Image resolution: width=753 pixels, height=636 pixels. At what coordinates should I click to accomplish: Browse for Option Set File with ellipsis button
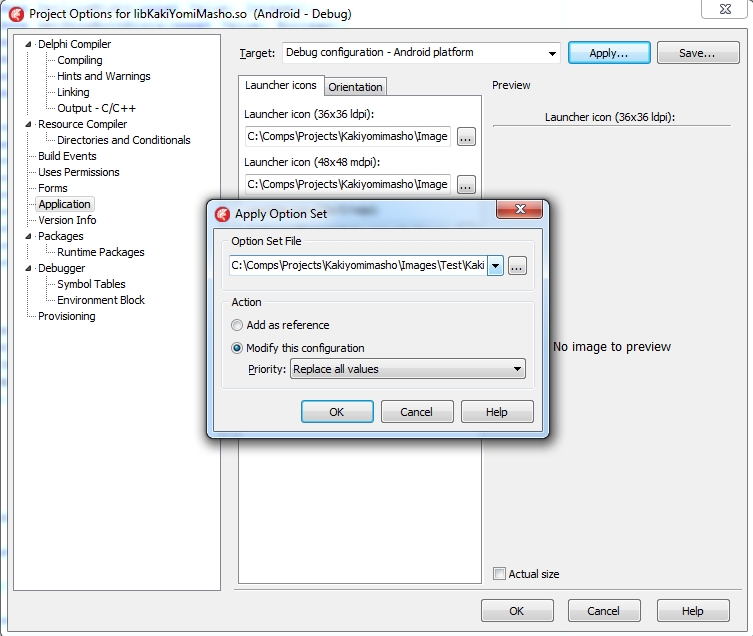[517, 266]
